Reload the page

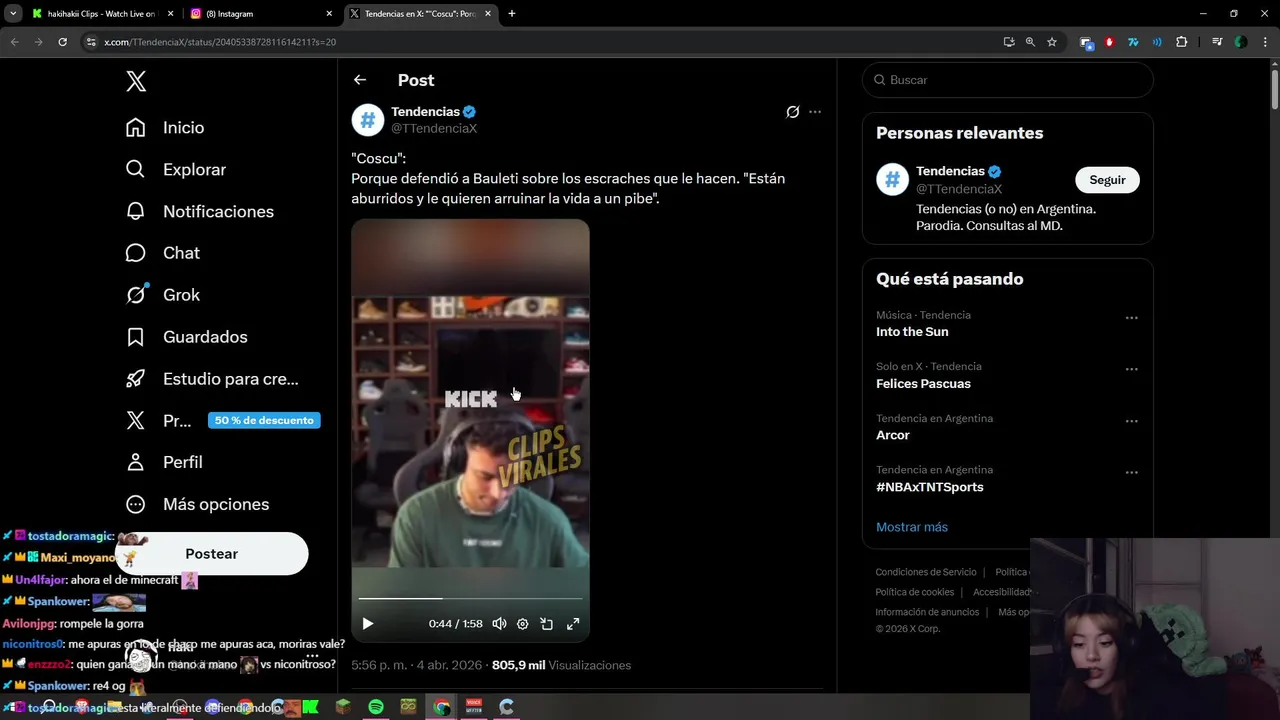click(x=62, y=42)
